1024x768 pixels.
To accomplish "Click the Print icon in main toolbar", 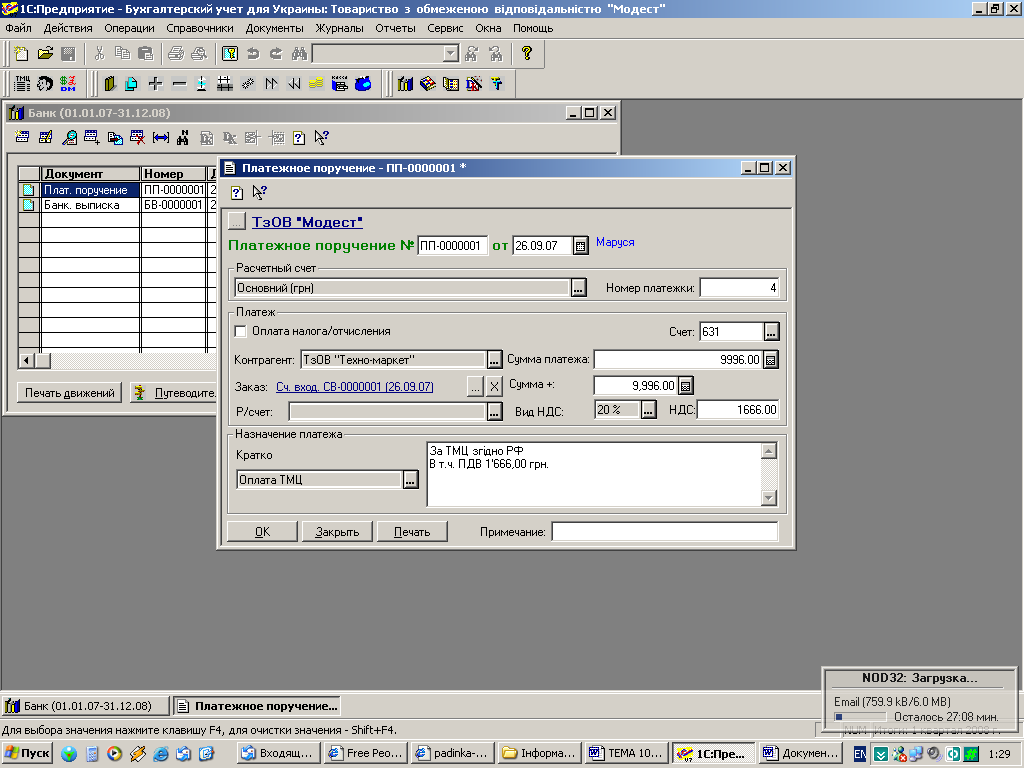I will click(176, 54).
